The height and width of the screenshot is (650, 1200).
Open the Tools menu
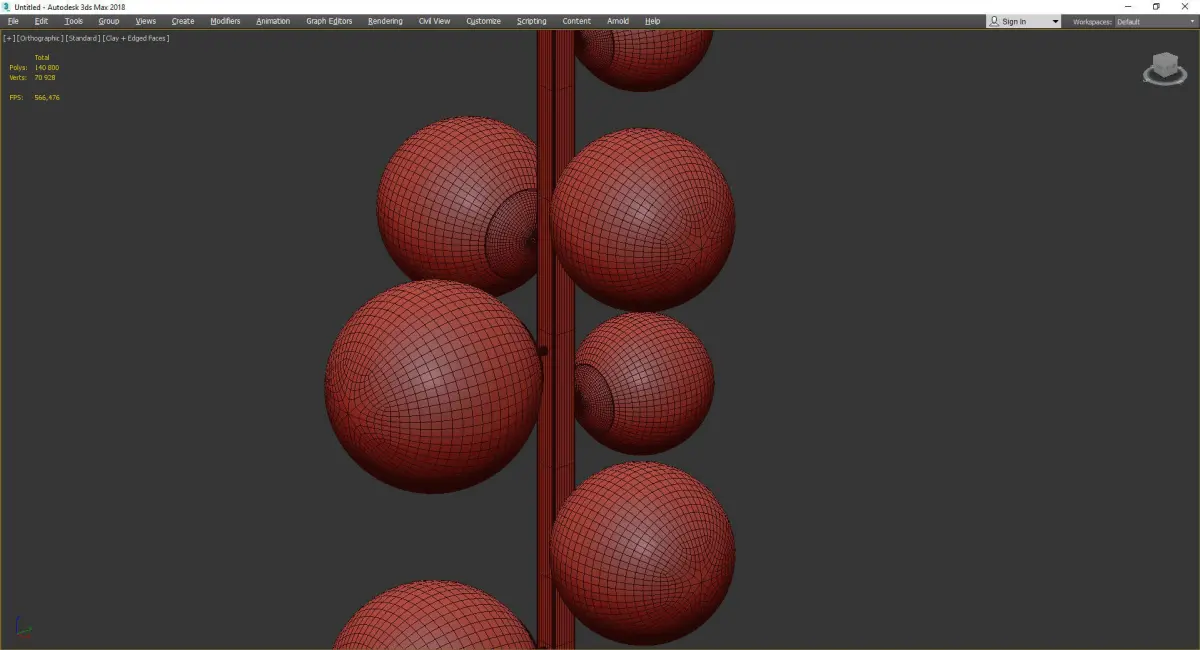74,21
